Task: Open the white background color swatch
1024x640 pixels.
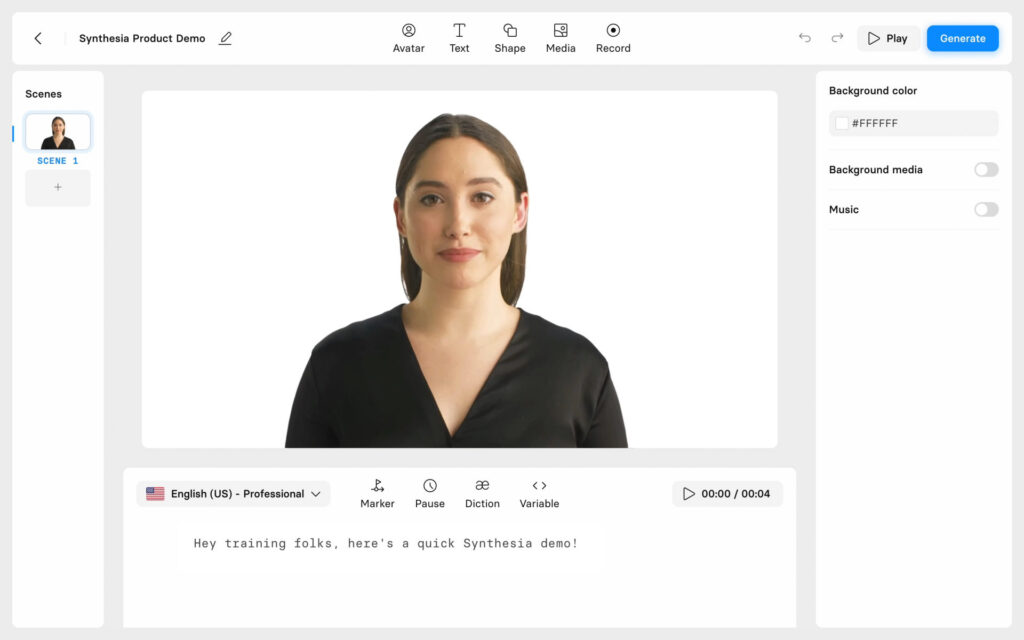Action: [x=841, y=122]
